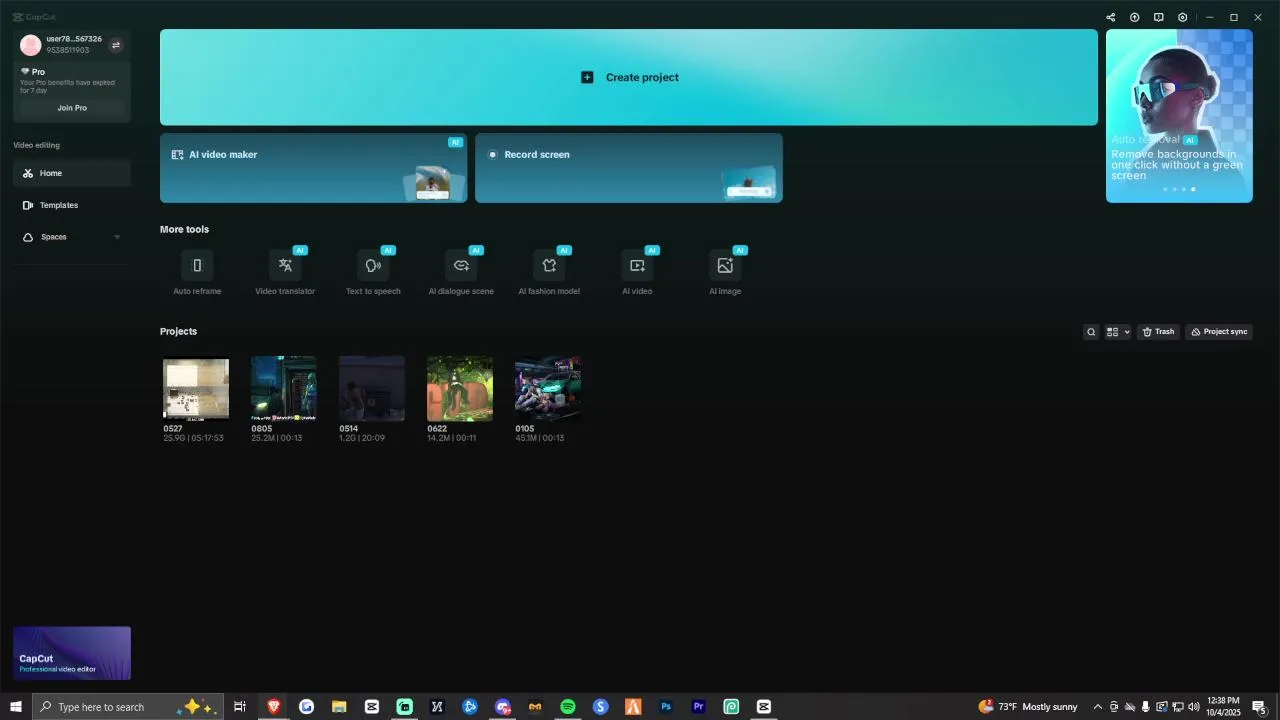This screenshot has width=1280, height=720.
Task: Open the feedback icon in title bar
Action: [x=1159, y=17]
